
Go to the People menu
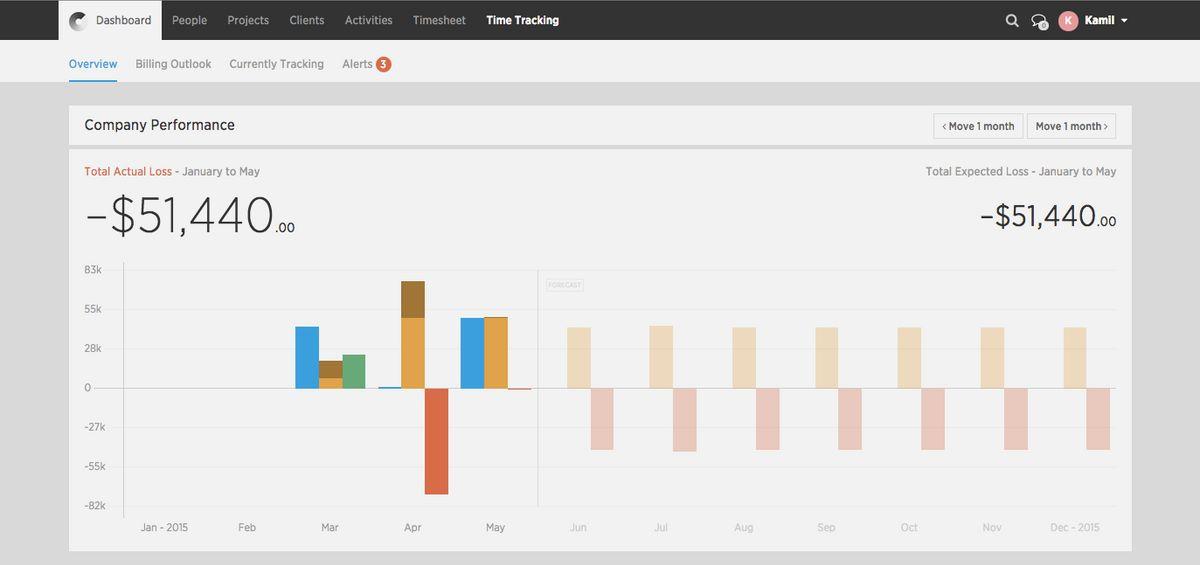pyautogui.click(x=189, y=20)
